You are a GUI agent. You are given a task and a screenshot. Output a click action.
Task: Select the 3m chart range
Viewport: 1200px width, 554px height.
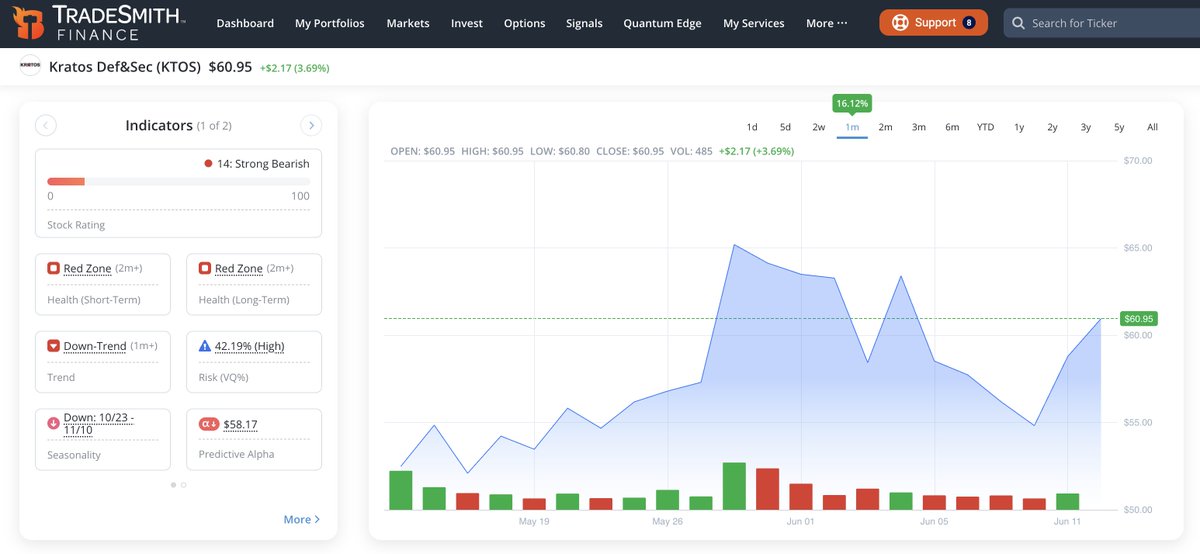pyautogui.click(x=919, y=127)
